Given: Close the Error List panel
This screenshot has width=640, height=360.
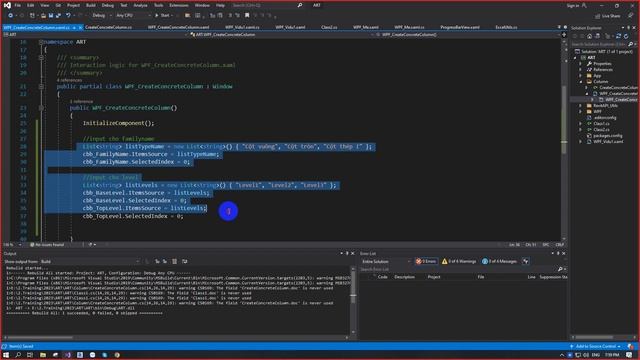Looking at the screenshot, I should pyautogui.click(x=564, y=254).
